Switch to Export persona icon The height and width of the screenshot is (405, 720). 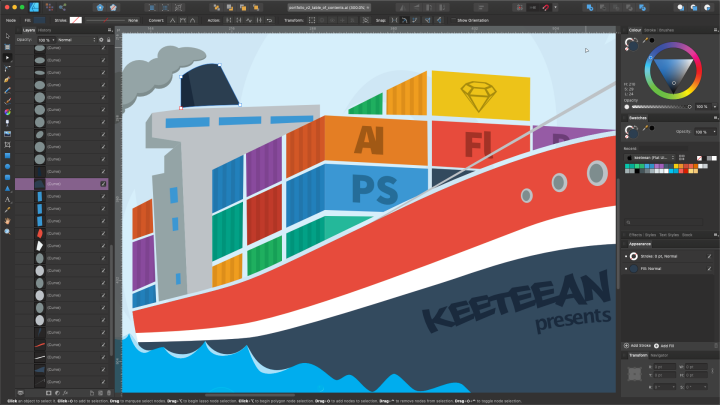click(x=62, y=7)
